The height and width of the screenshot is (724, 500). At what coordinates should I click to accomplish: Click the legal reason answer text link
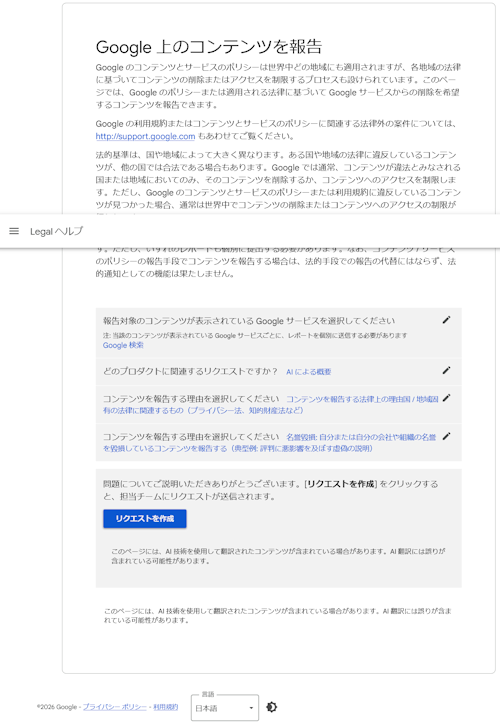pyautogui.click(x=271, y=404)
